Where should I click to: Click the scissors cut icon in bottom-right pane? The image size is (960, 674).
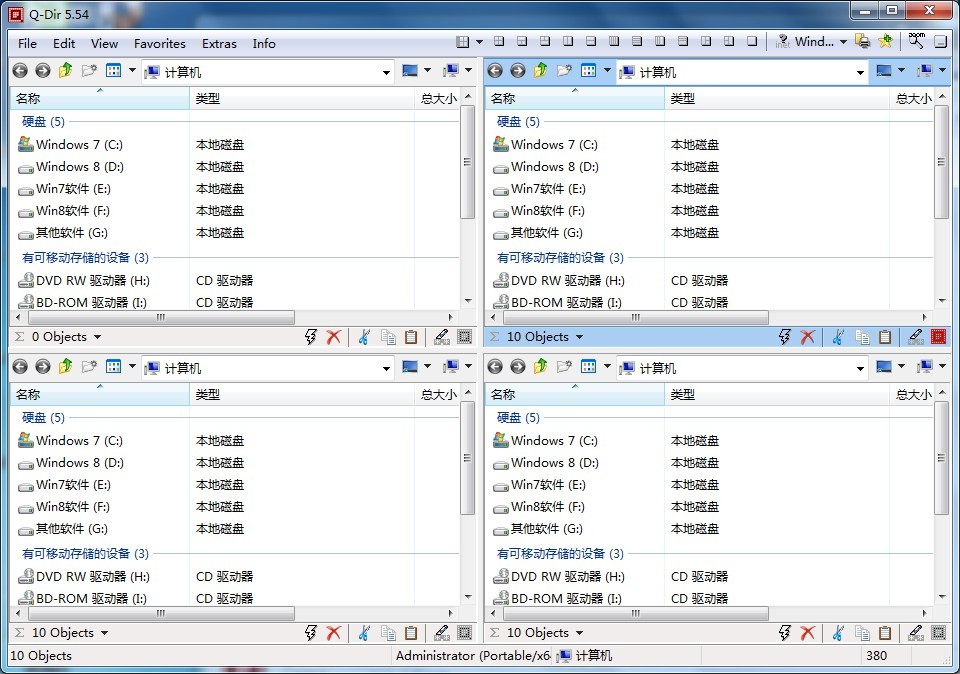pyautogui.click(x=838, y=633)
